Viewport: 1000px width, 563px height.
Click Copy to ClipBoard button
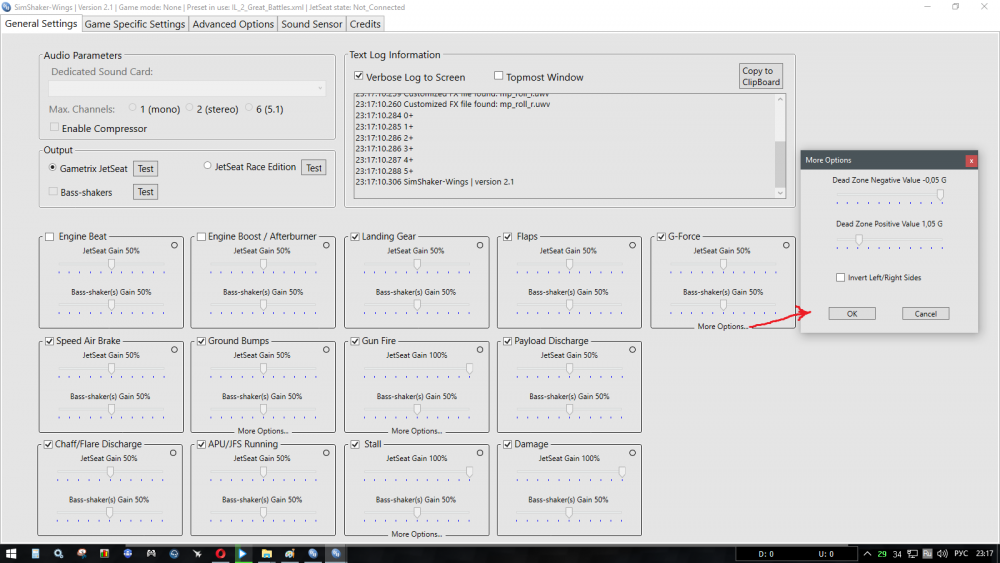click(x=761, y=76)
